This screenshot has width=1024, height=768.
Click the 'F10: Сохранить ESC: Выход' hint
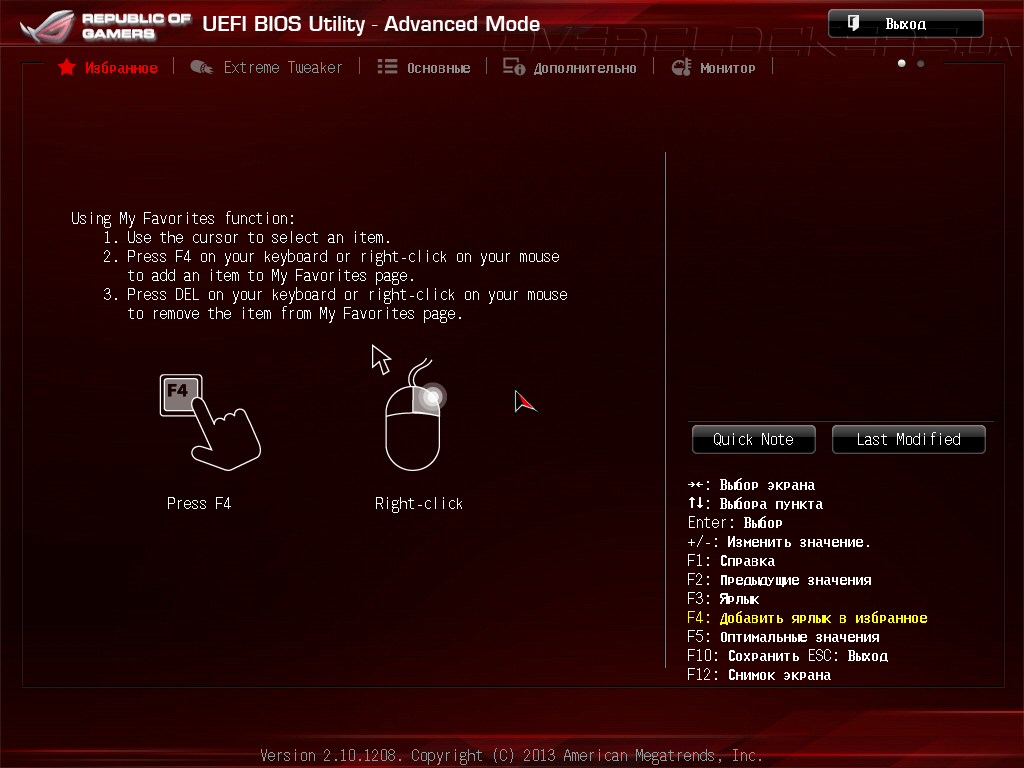tap(788, 656)
